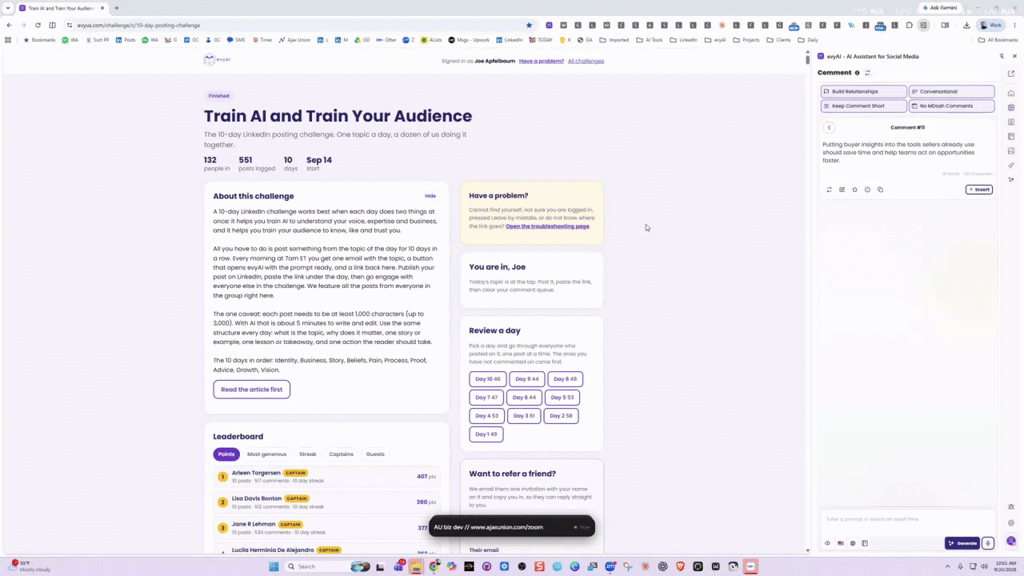This screenshot has height=576, width=1024.
Task: Open Windows Start menu on taskbar
Action: 274,566
